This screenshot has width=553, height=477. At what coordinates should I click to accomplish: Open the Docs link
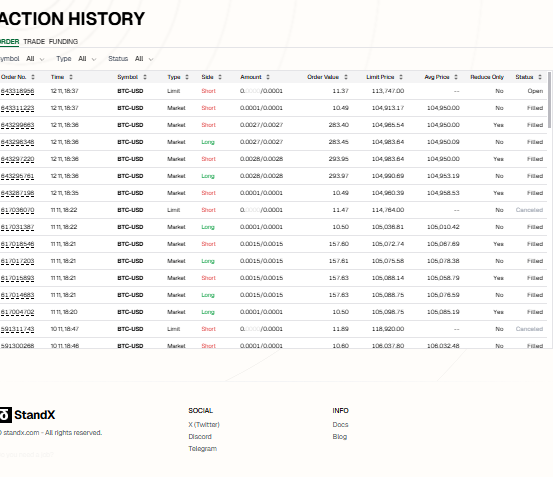pos(340,424)
